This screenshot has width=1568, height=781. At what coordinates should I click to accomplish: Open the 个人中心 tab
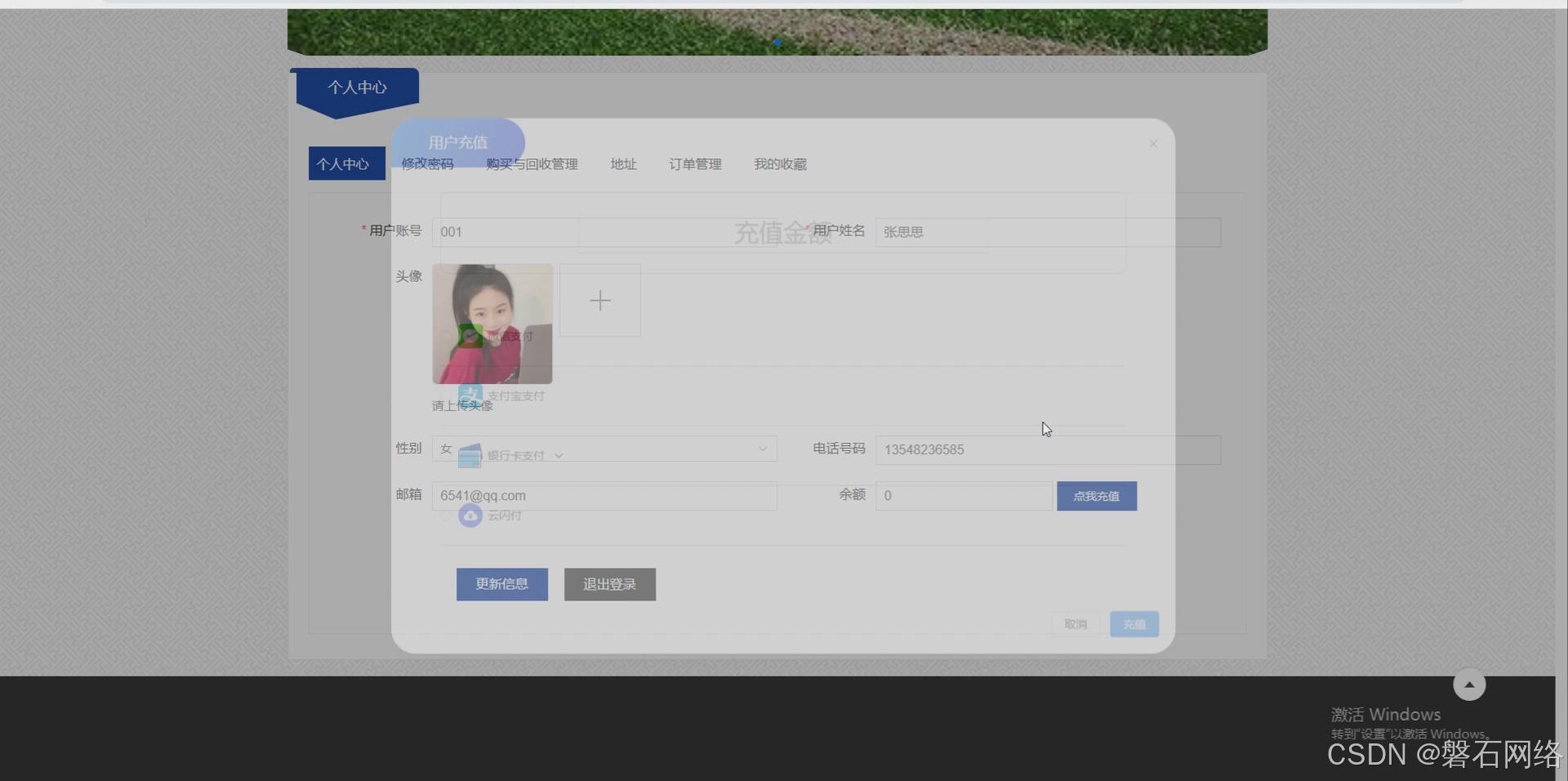346,163
